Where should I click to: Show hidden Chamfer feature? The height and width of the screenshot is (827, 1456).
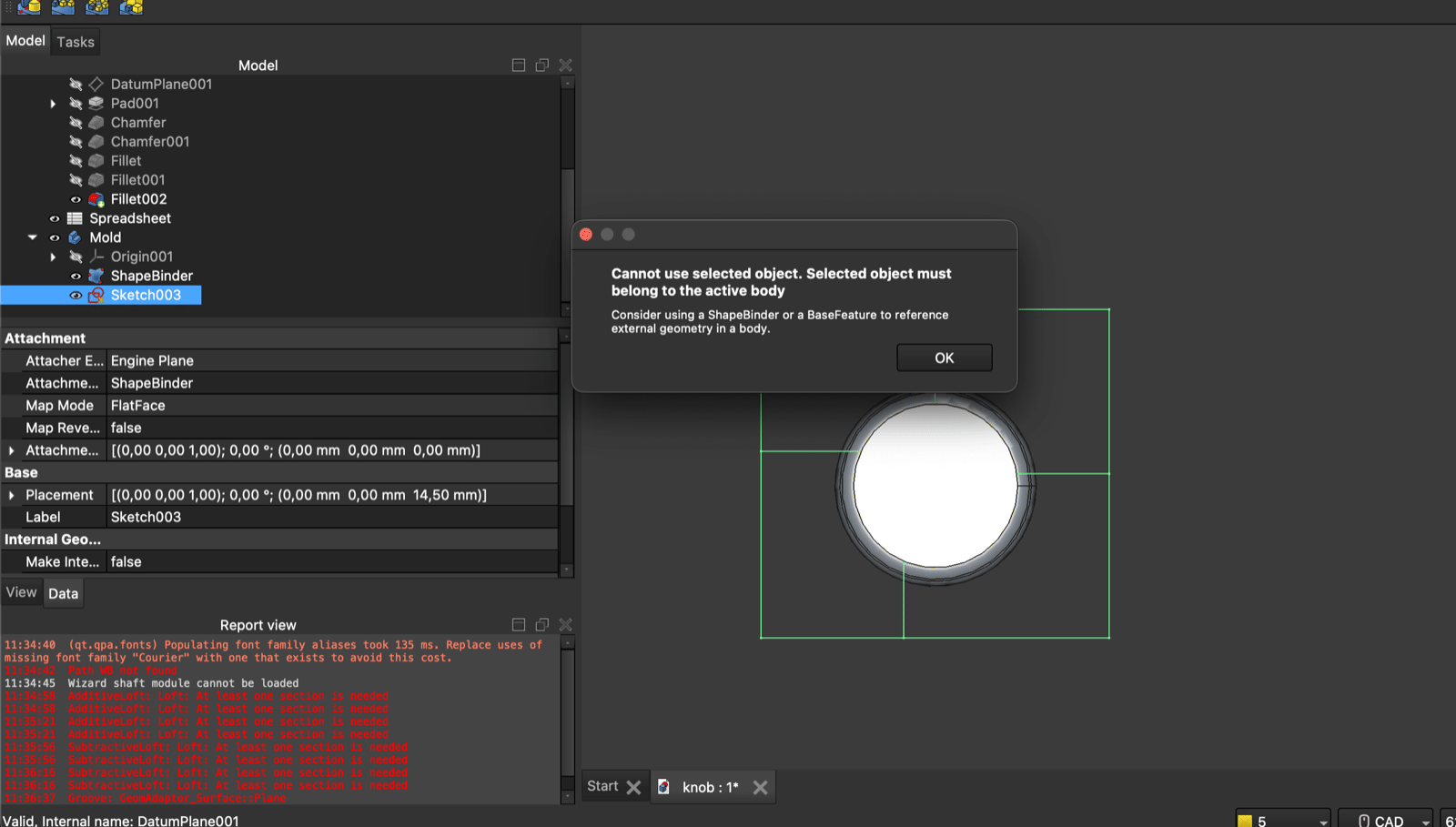click(76, 122)
